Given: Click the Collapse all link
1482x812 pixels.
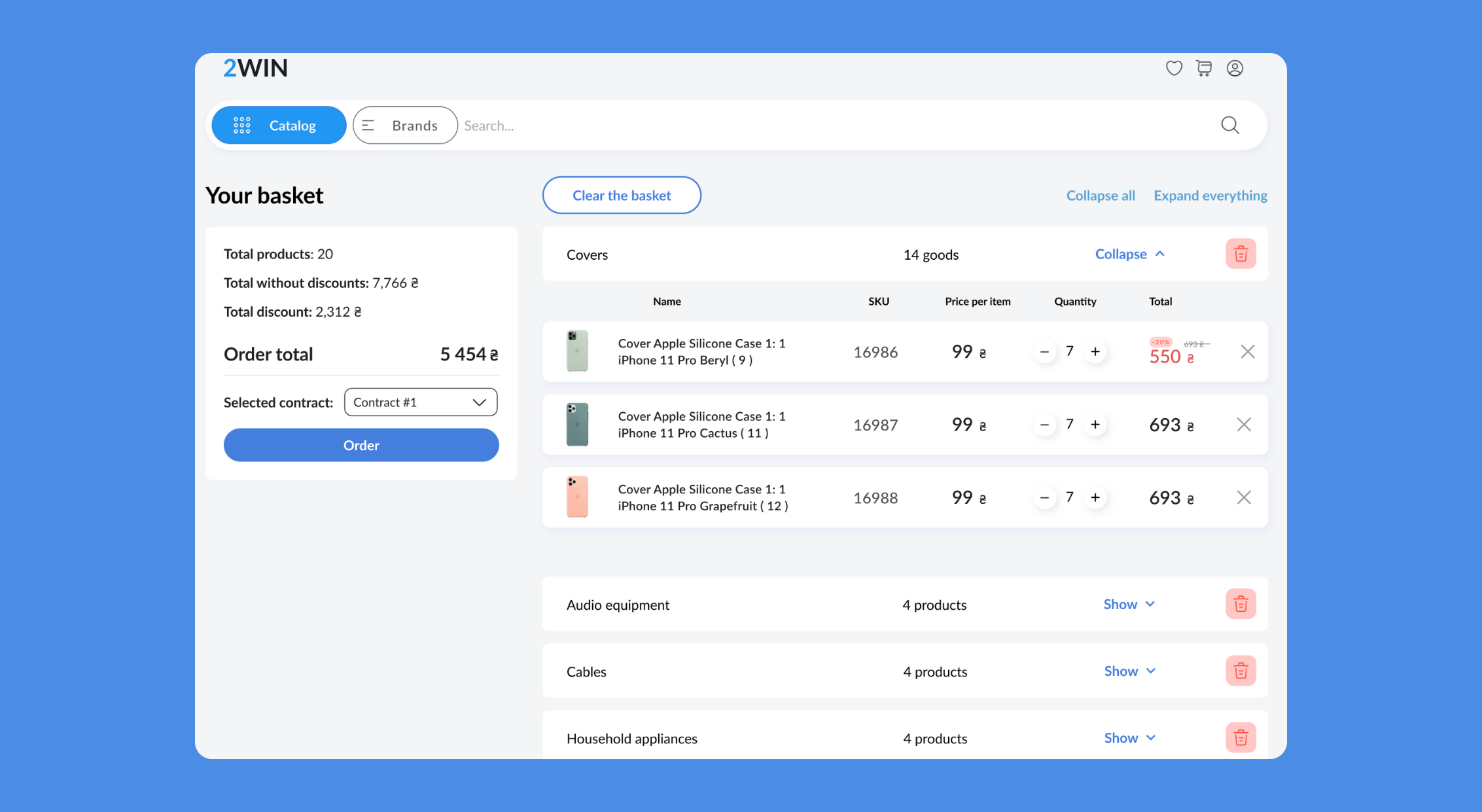Looking at the screenshot, I should point(1101,195).
